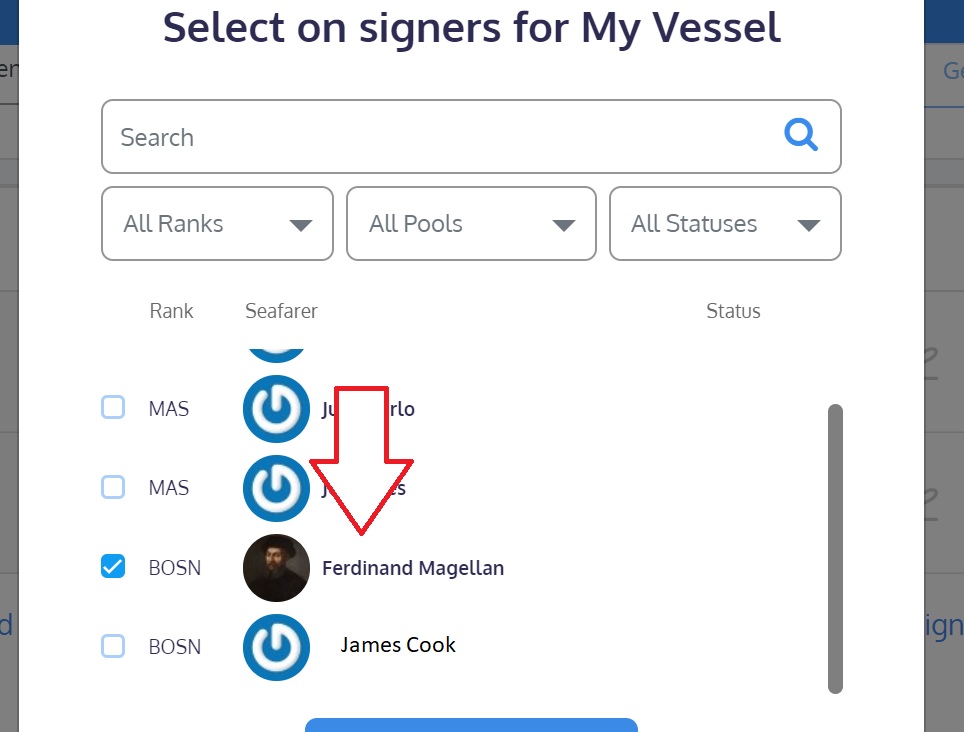Select the James Cook name
Image resolution: width=964 pixels, height=732 pixels.
[x=398, y=645]
